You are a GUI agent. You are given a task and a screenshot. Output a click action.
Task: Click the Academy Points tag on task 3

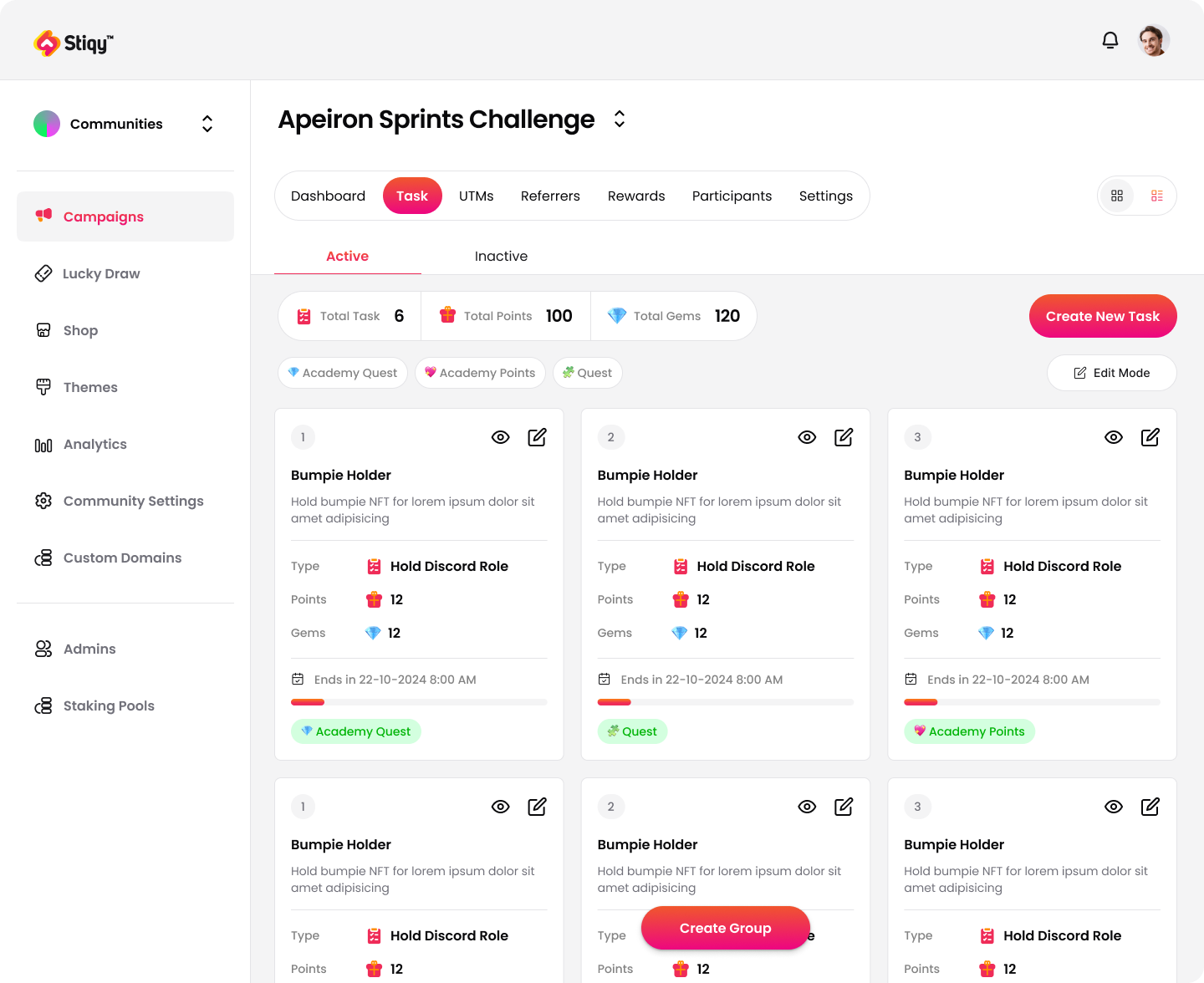(970, 731)
